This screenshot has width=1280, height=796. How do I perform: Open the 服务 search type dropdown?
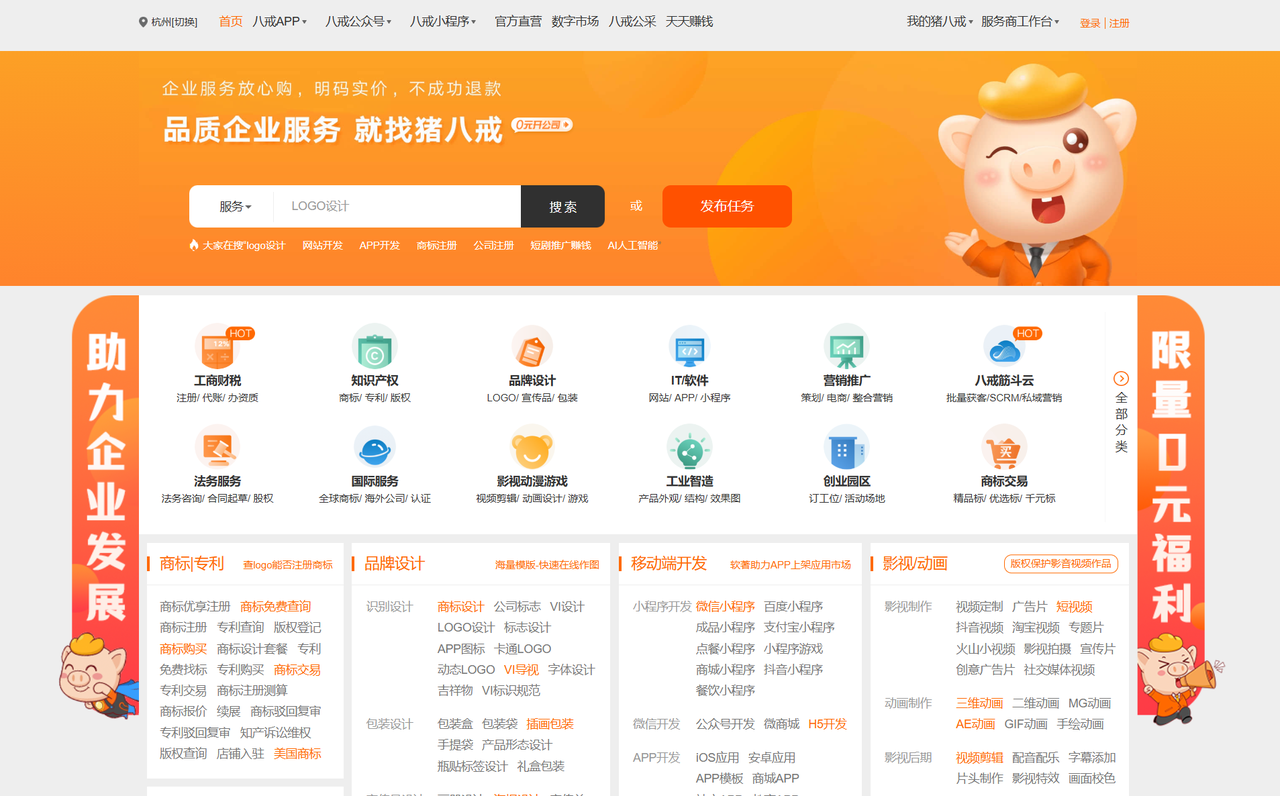tap(235, 206)
